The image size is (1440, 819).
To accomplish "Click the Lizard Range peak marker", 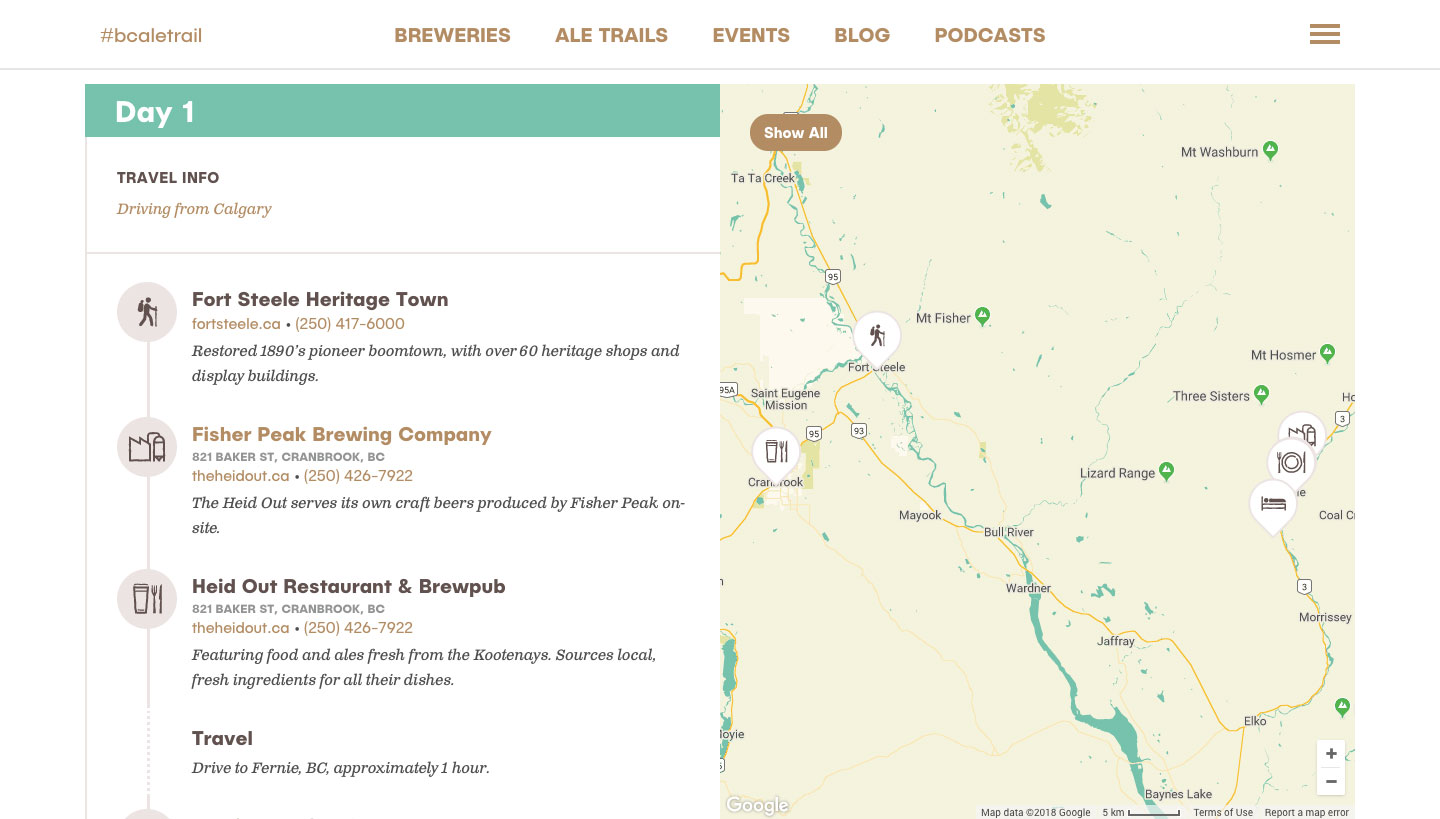I will click(1166, 471).
